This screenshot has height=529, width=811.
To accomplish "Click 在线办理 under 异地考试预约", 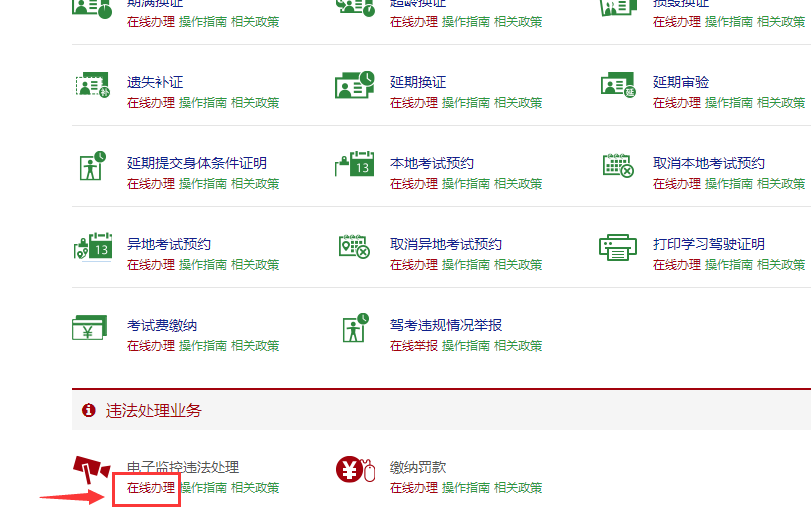I will 151,265.
